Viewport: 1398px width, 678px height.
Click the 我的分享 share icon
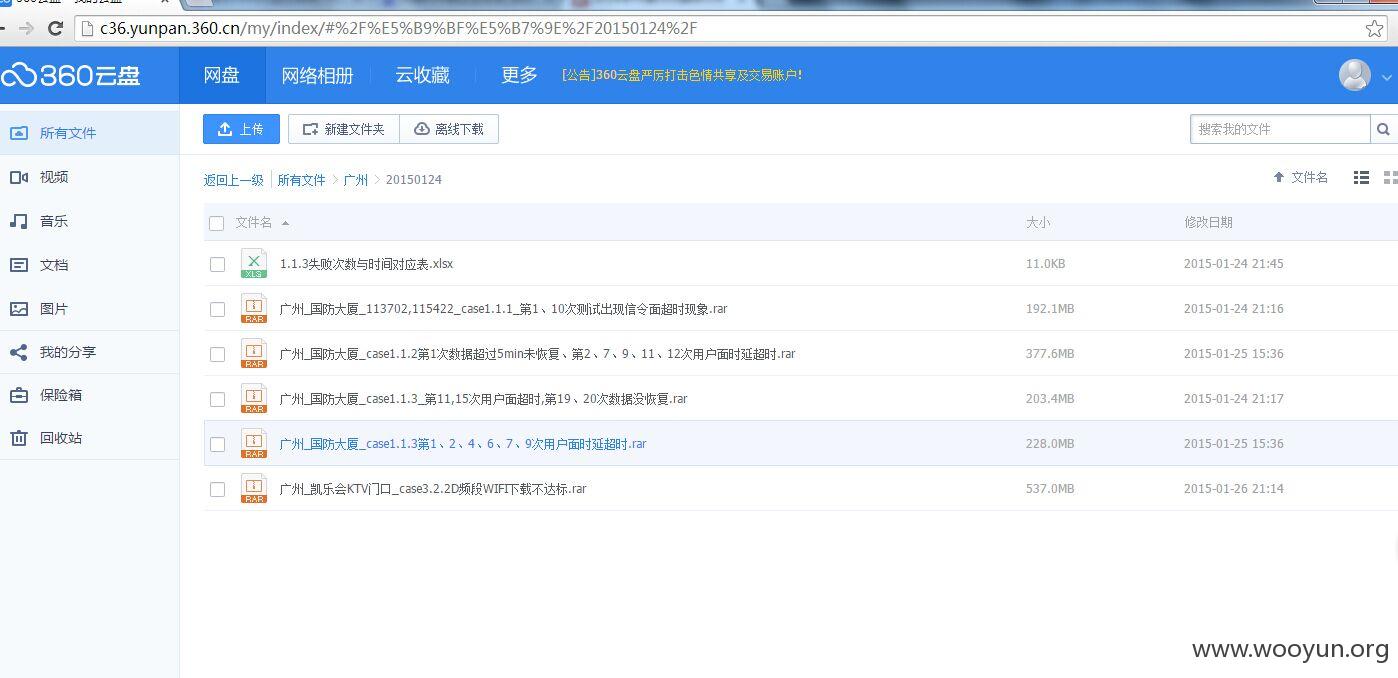click(19, 352)
